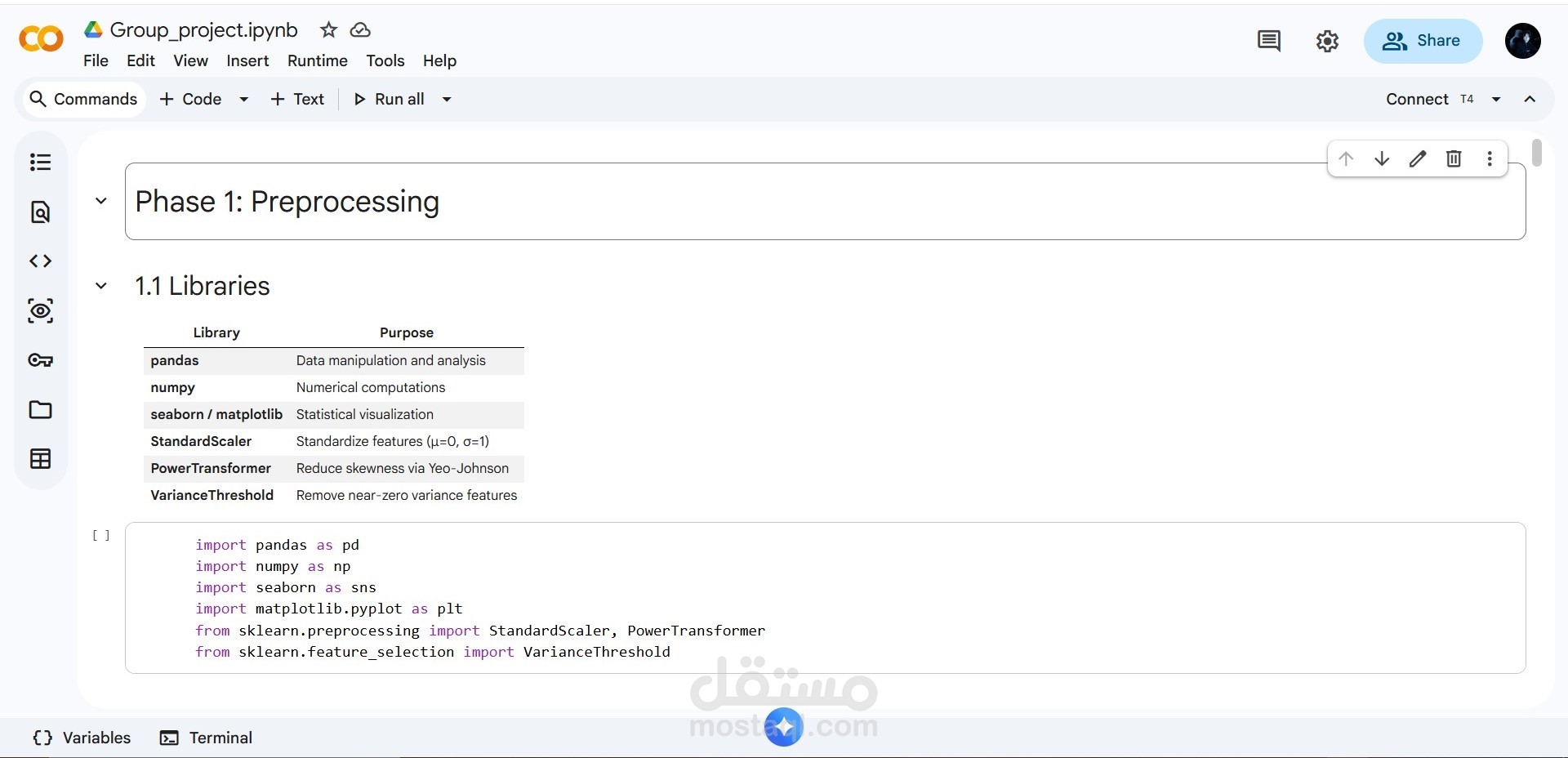Click the VarianceThreshold row label
The width and height of the screenshot is (1568, 758).
(x=212, y=495)
